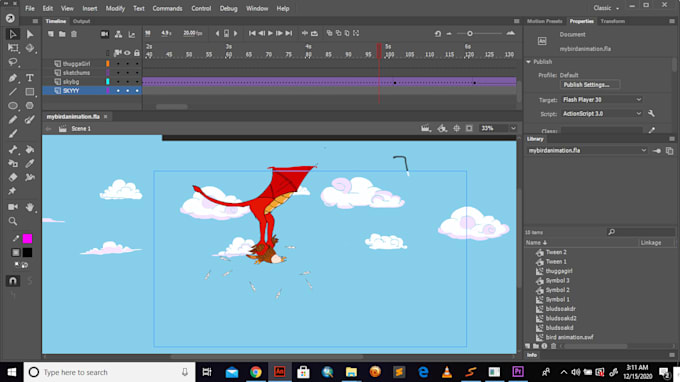The width and height of the screenshot is (680, 382).
Task: Select the Pen tool
Action: pos(13,78)
